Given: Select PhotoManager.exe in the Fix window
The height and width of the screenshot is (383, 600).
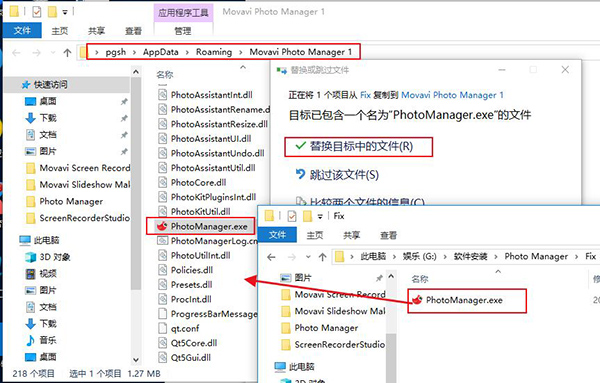Looking at the screenshot, I should pos(464,300).
